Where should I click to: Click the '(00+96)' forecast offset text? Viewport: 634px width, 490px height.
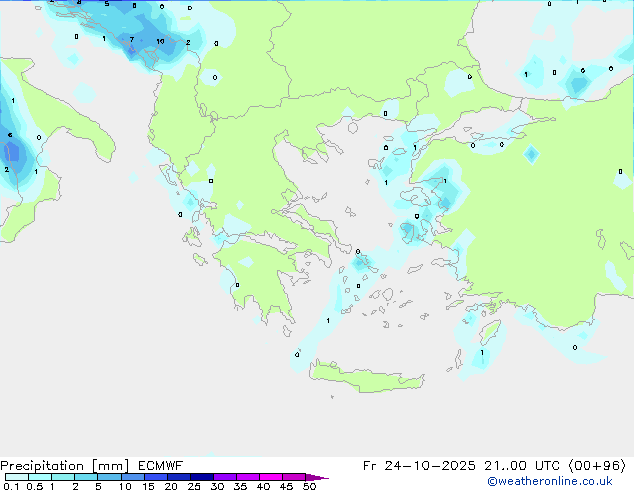point(597,466)
